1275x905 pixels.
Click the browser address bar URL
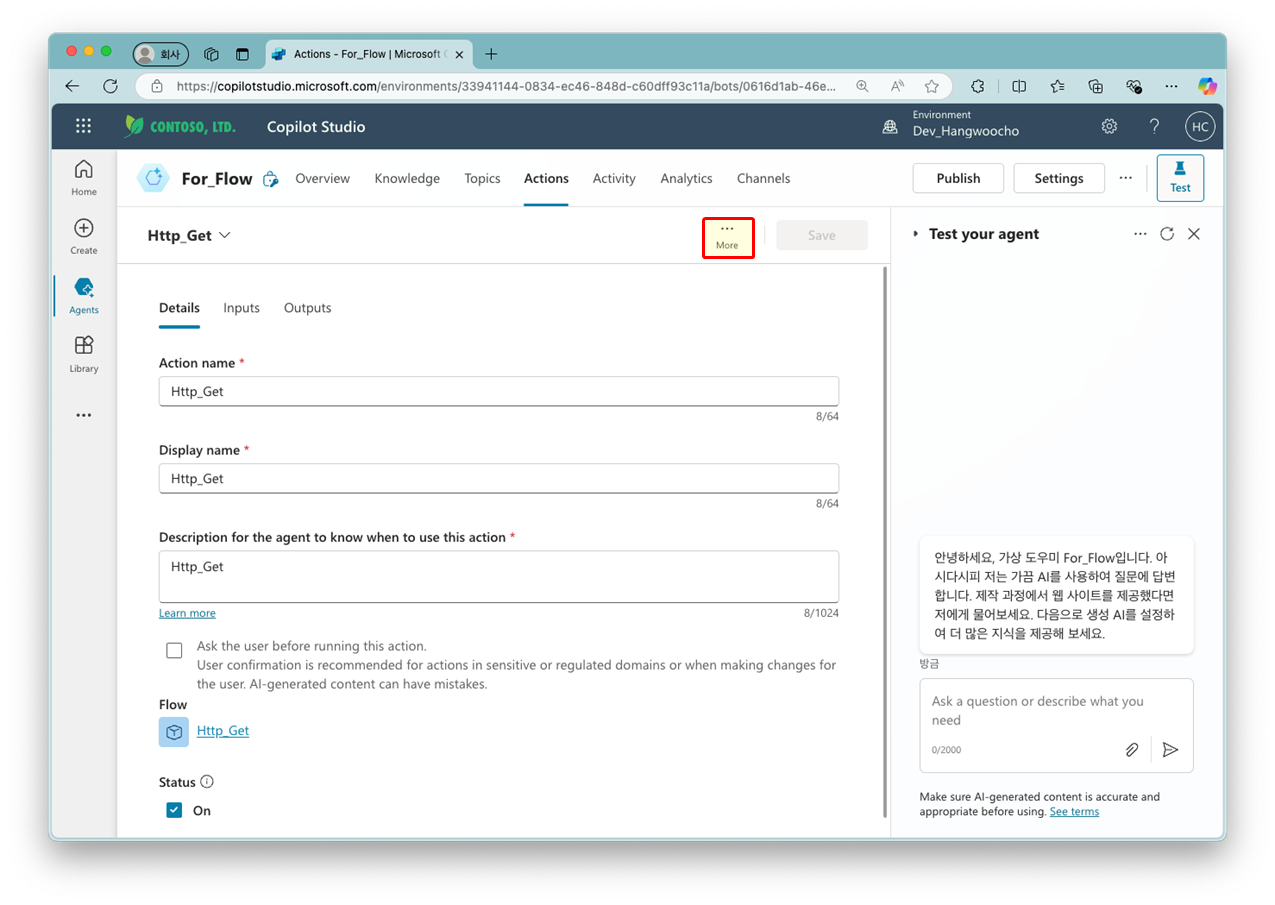pos(505,86)
